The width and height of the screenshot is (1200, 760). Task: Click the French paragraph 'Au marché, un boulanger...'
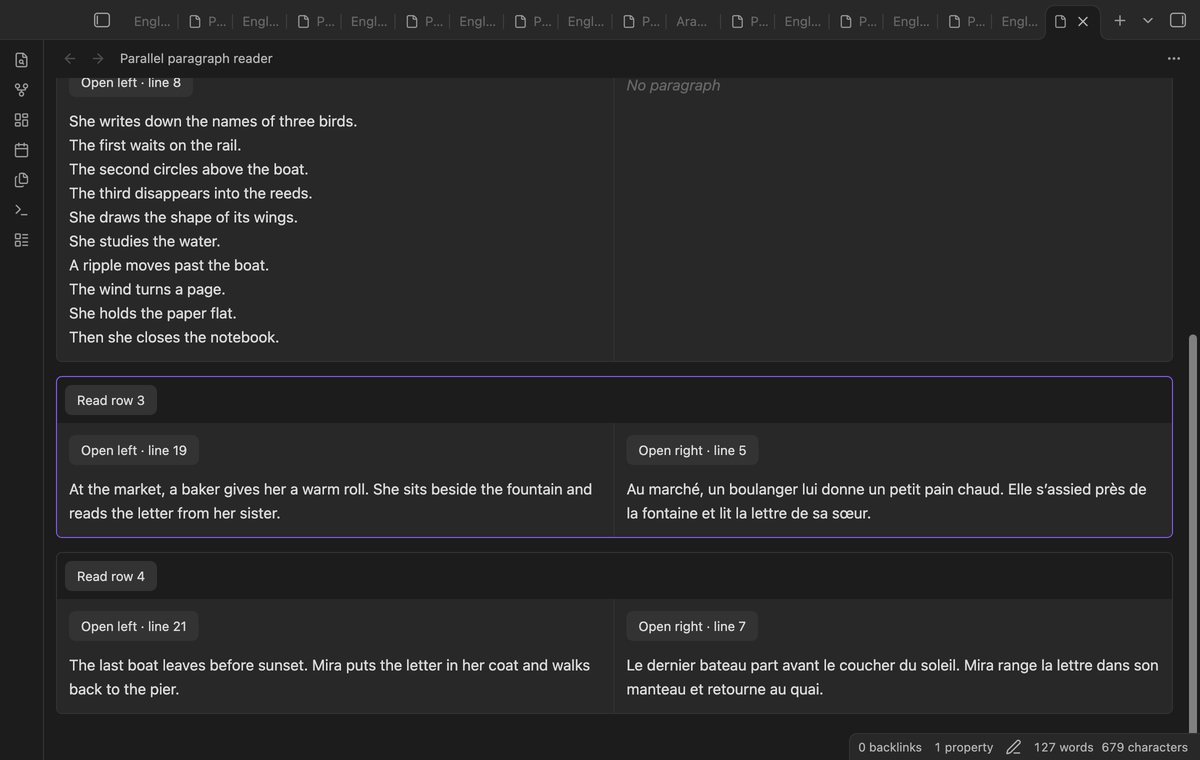pyautogui.click(x=886, y=501)
